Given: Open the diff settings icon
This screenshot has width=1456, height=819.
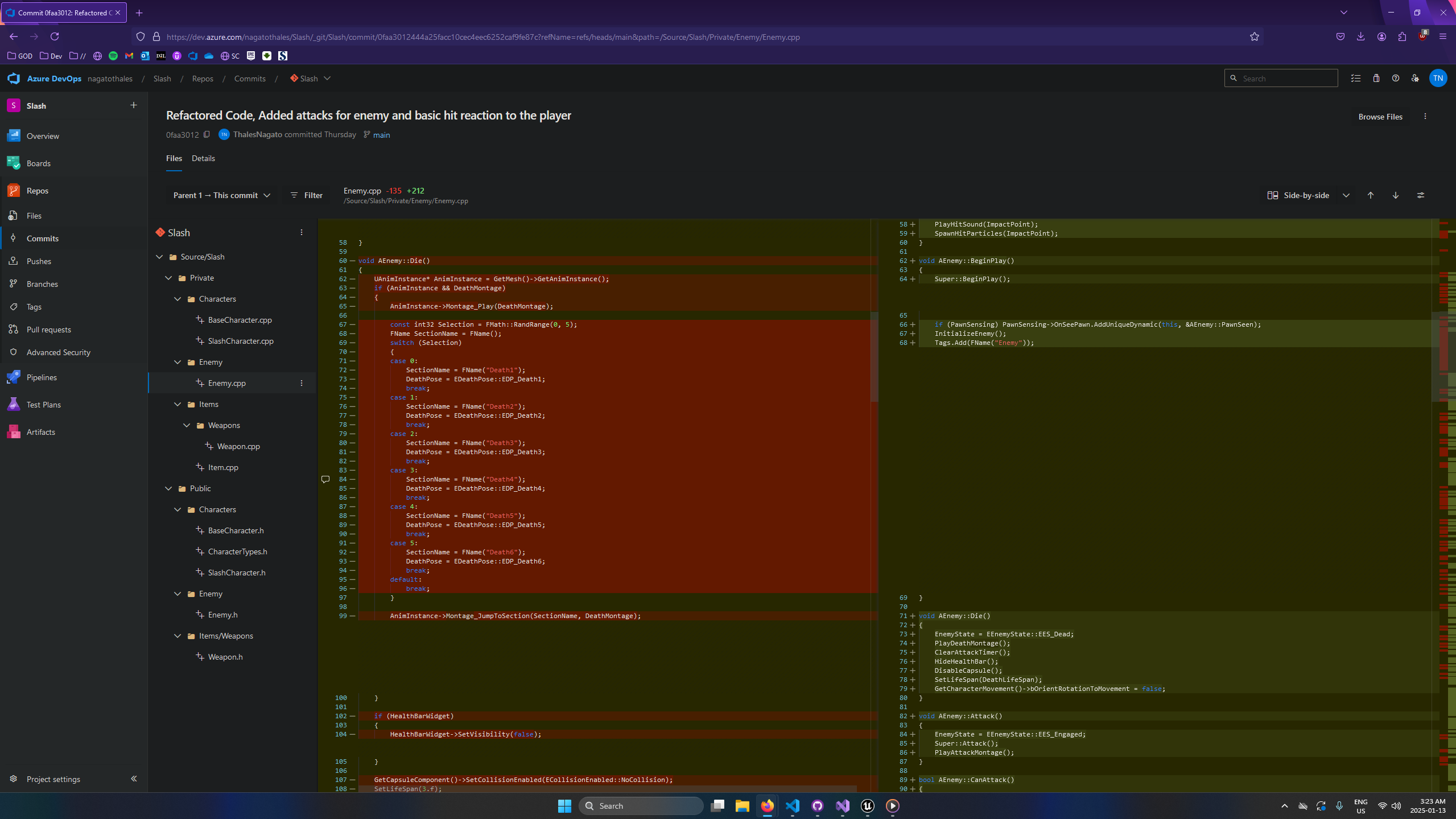Looking at the screenshot, I should pyautogui.click(x=1421, y=195).
